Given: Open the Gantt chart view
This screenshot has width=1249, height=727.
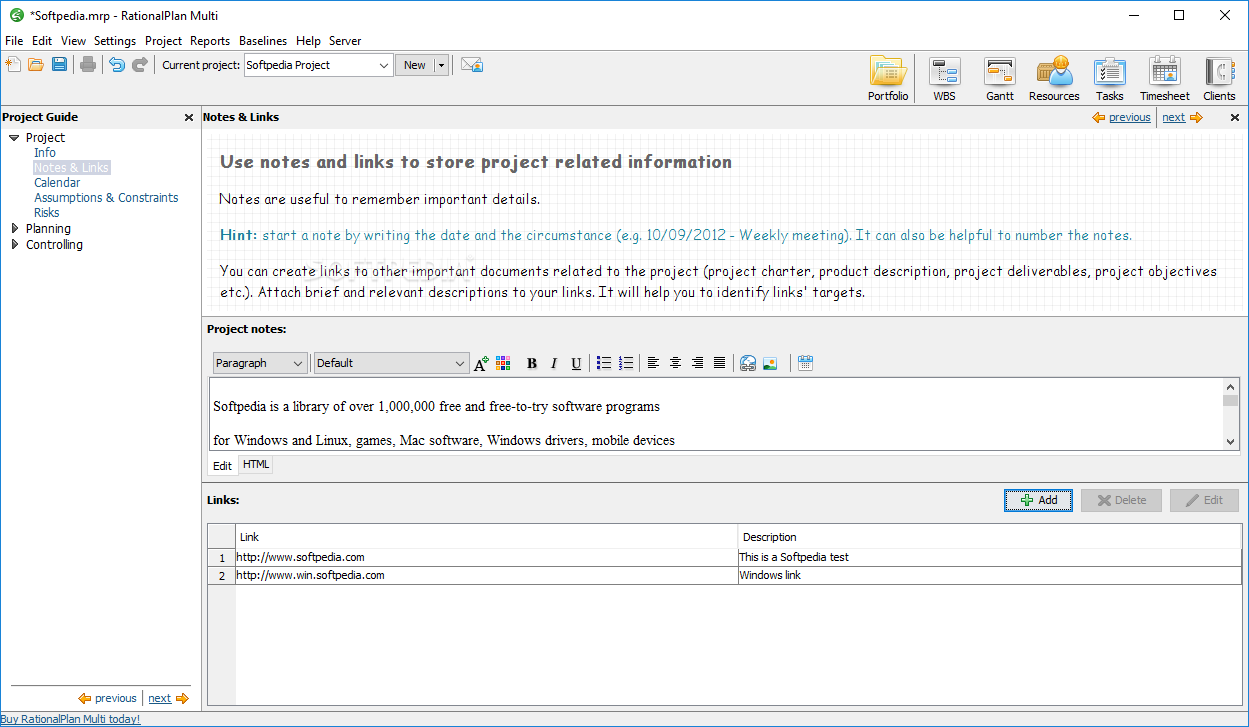Looking at the screenshot, I should point(1000,79).
